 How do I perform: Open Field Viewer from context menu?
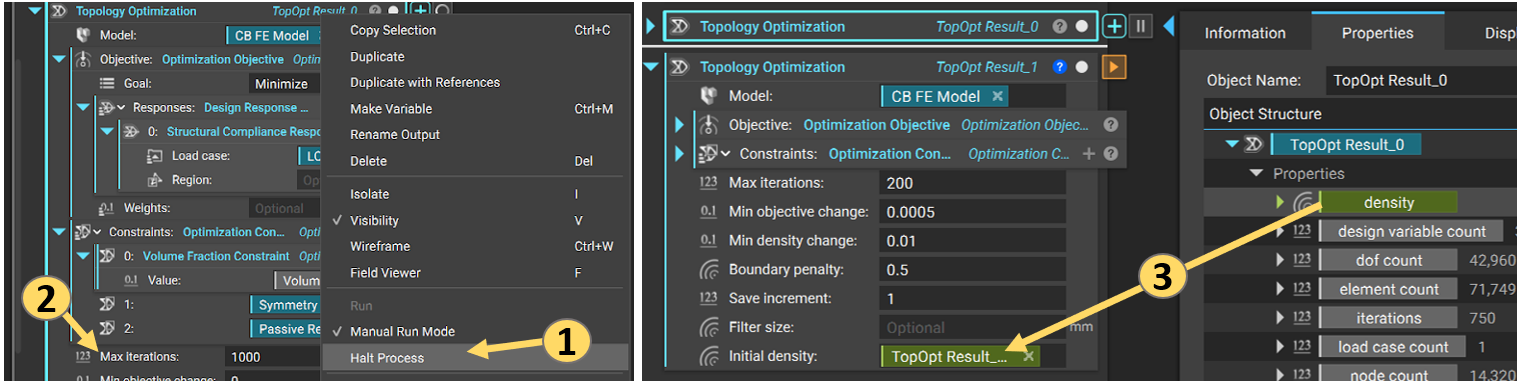pos(385,272)
